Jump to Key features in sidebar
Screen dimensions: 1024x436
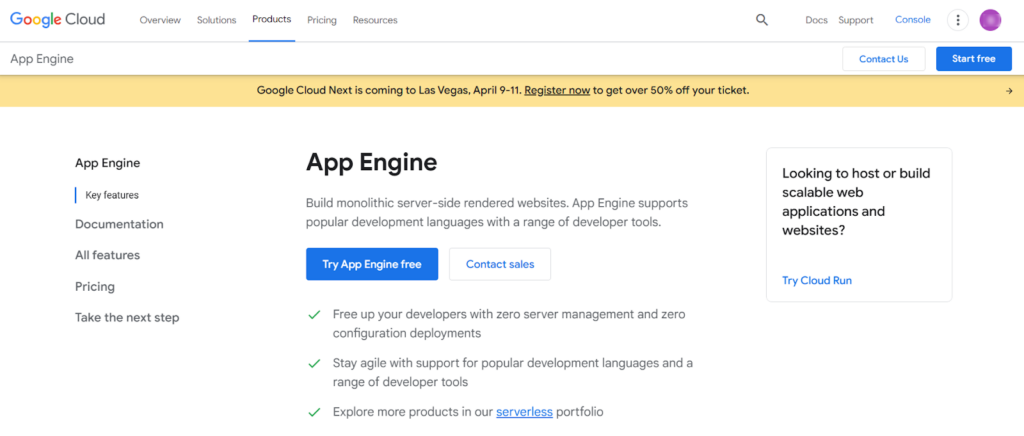(112, 195)
